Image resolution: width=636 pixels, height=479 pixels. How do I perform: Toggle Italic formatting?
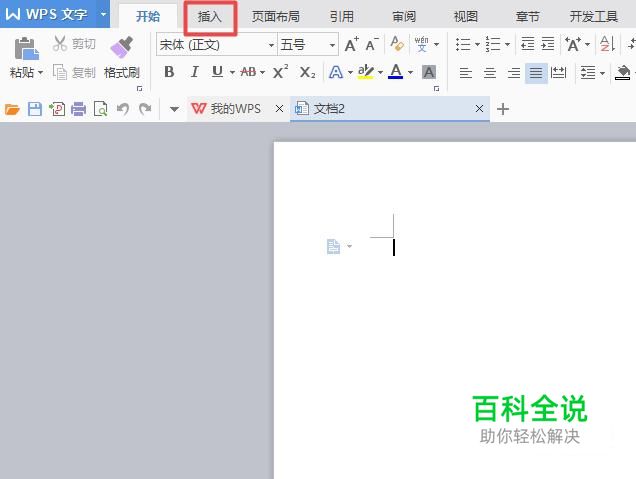[x=194, y=72]
